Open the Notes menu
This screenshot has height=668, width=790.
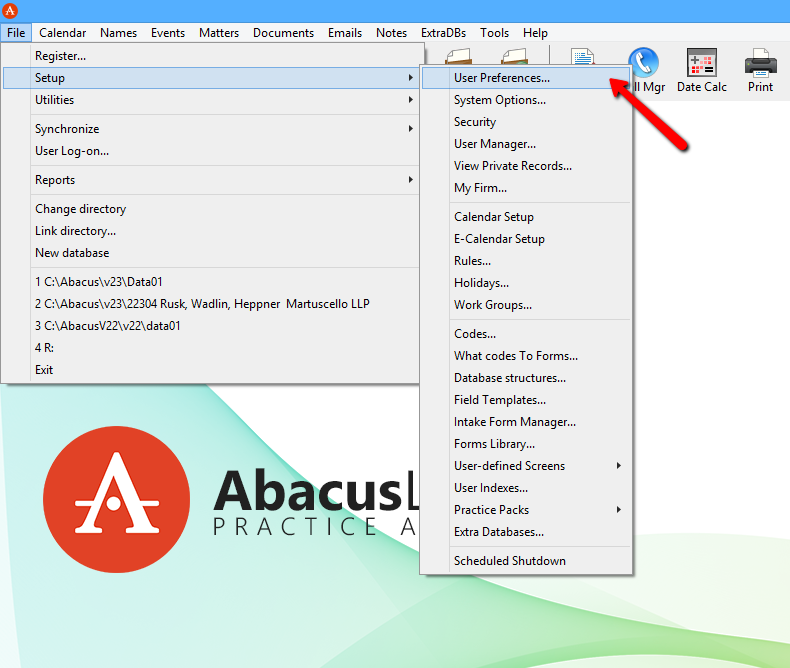click(x=391, y=33)
